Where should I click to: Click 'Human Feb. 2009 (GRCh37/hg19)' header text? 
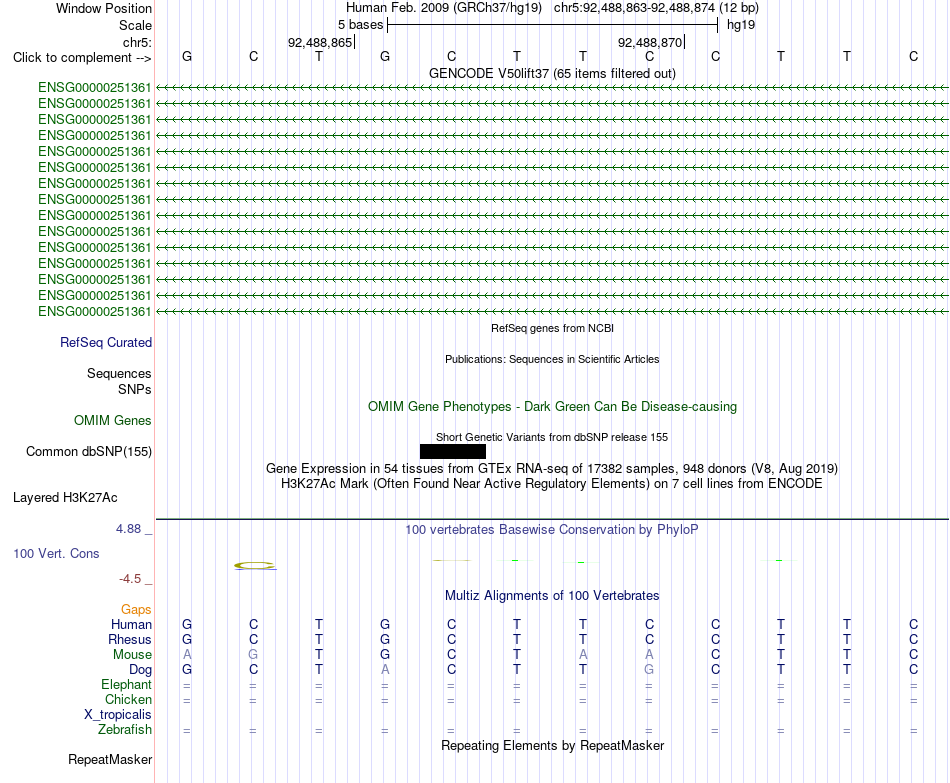(443, 8)
